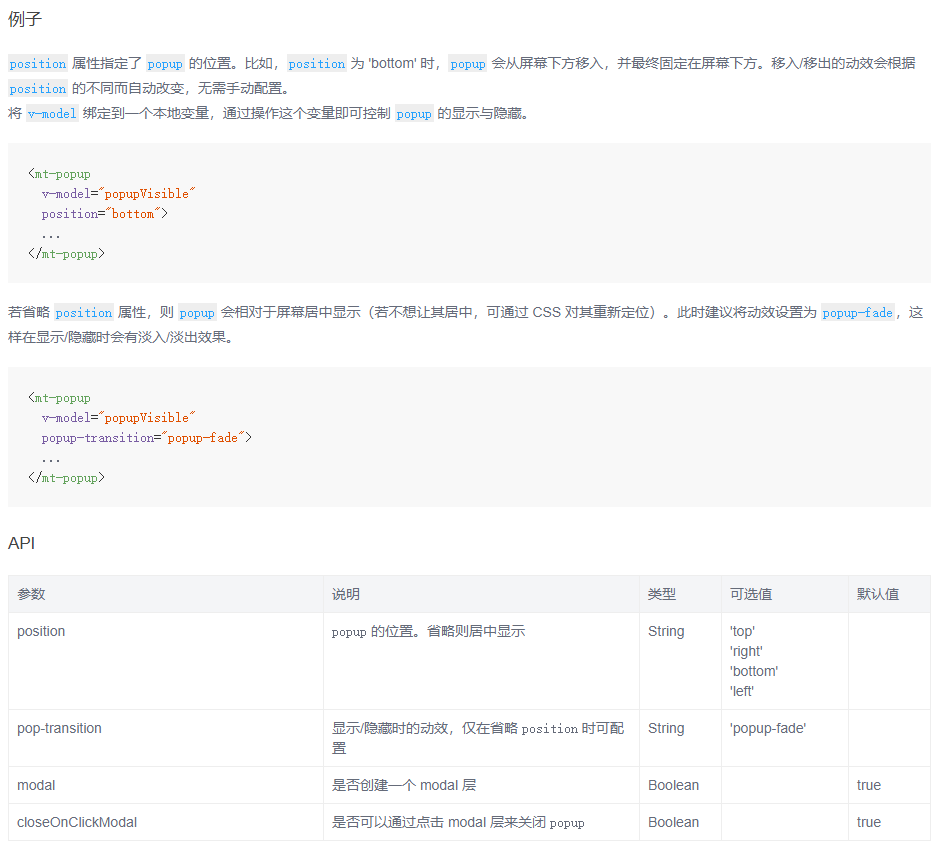
Task: Click Boolean type in modal row
Action: pyautogui.click(x=673, y=786)
